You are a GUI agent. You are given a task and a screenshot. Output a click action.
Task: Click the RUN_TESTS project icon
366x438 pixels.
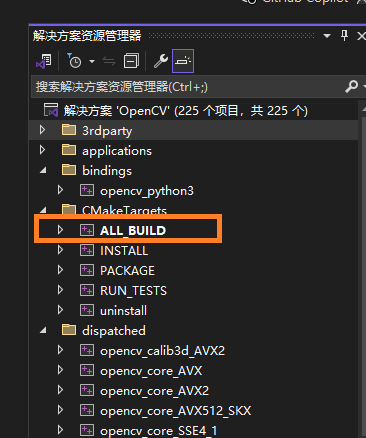tap(87, 290)
